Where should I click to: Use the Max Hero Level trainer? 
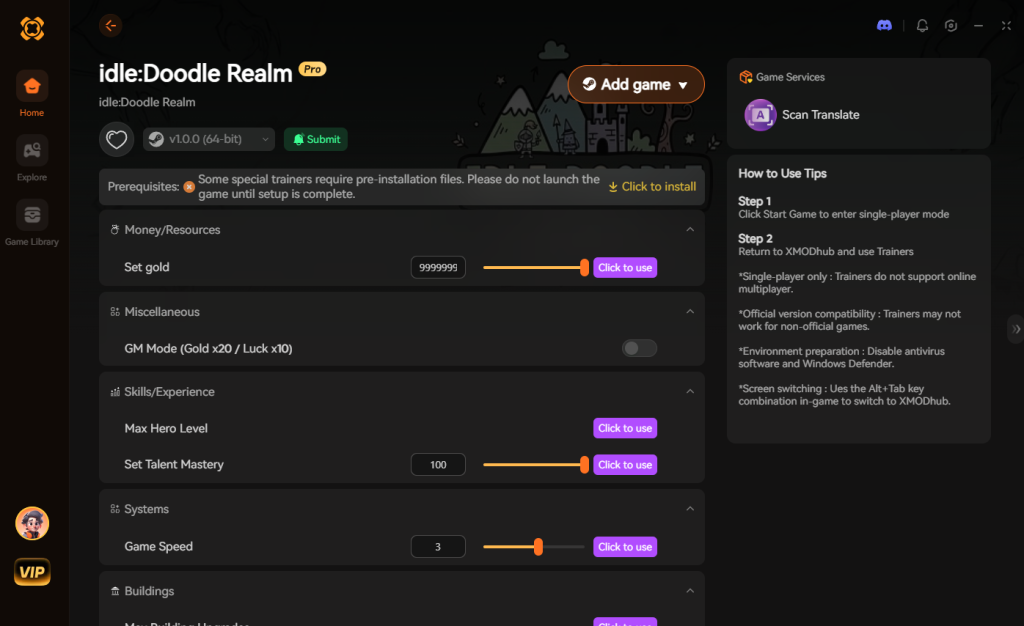[624, 428]
